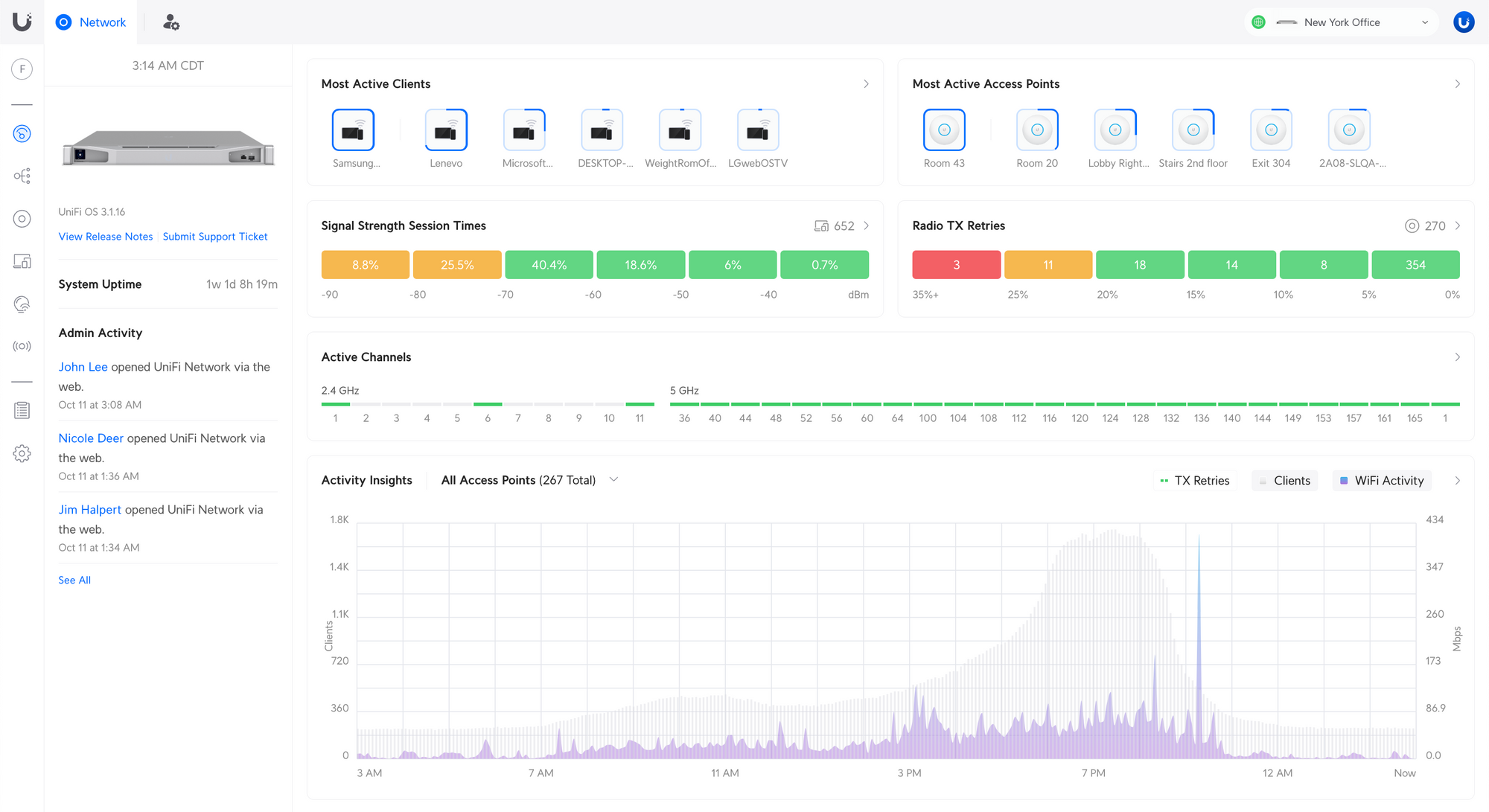Click the View Release Notes link

pos(104,236)
